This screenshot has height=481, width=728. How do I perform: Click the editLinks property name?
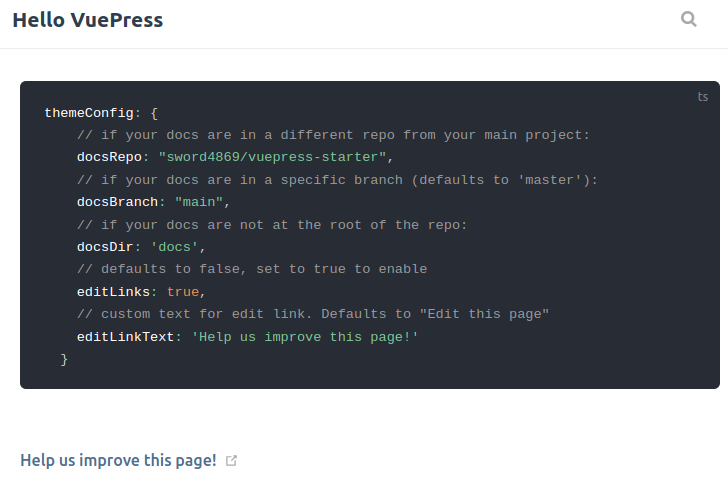click(113, 292)
